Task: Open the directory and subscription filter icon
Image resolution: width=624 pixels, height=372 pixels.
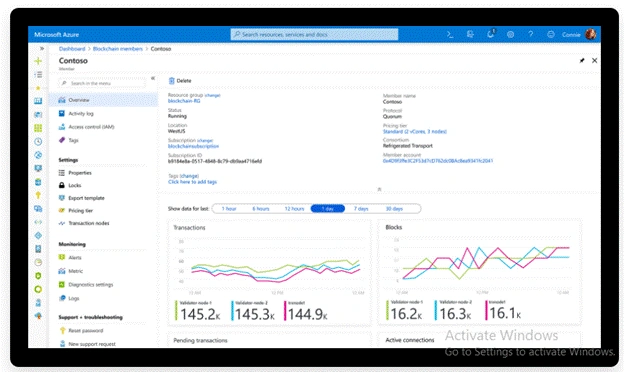Action: [470, 35]
